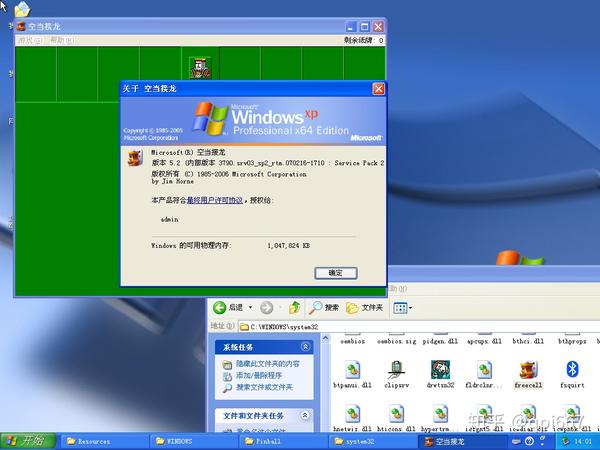The image size is (600, 450).
Task: Open 帮助 menu in FreeCell window
Action: (x=62, y=40)
